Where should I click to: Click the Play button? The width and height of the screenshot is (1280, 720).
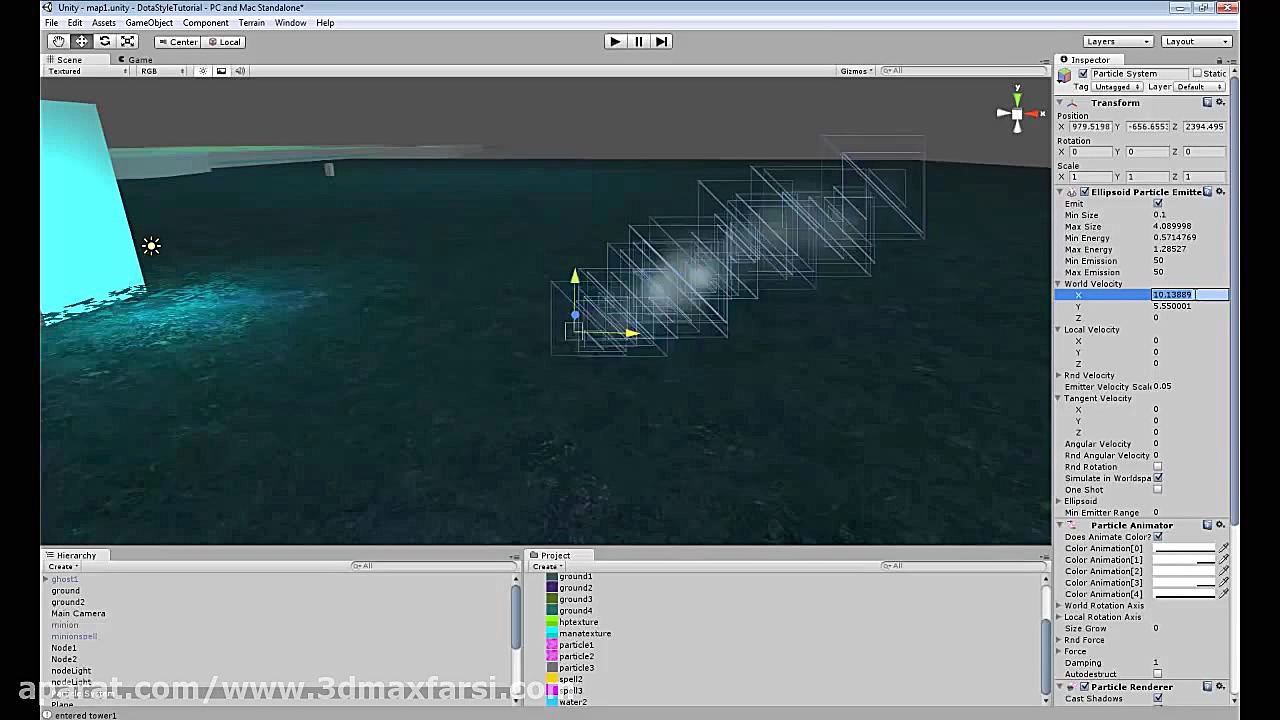coord(615,41)
